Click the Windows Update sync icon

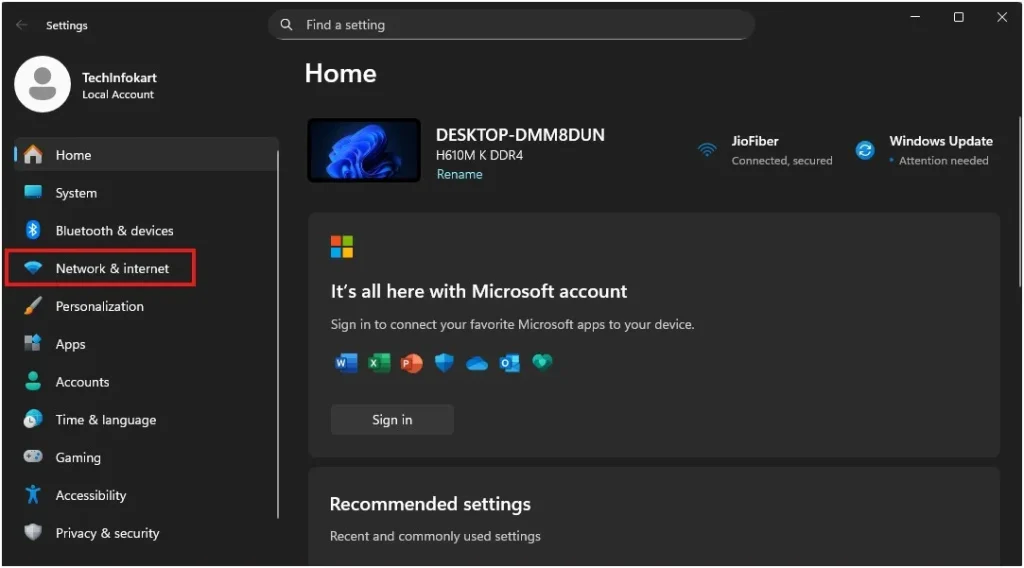[865, 150]
